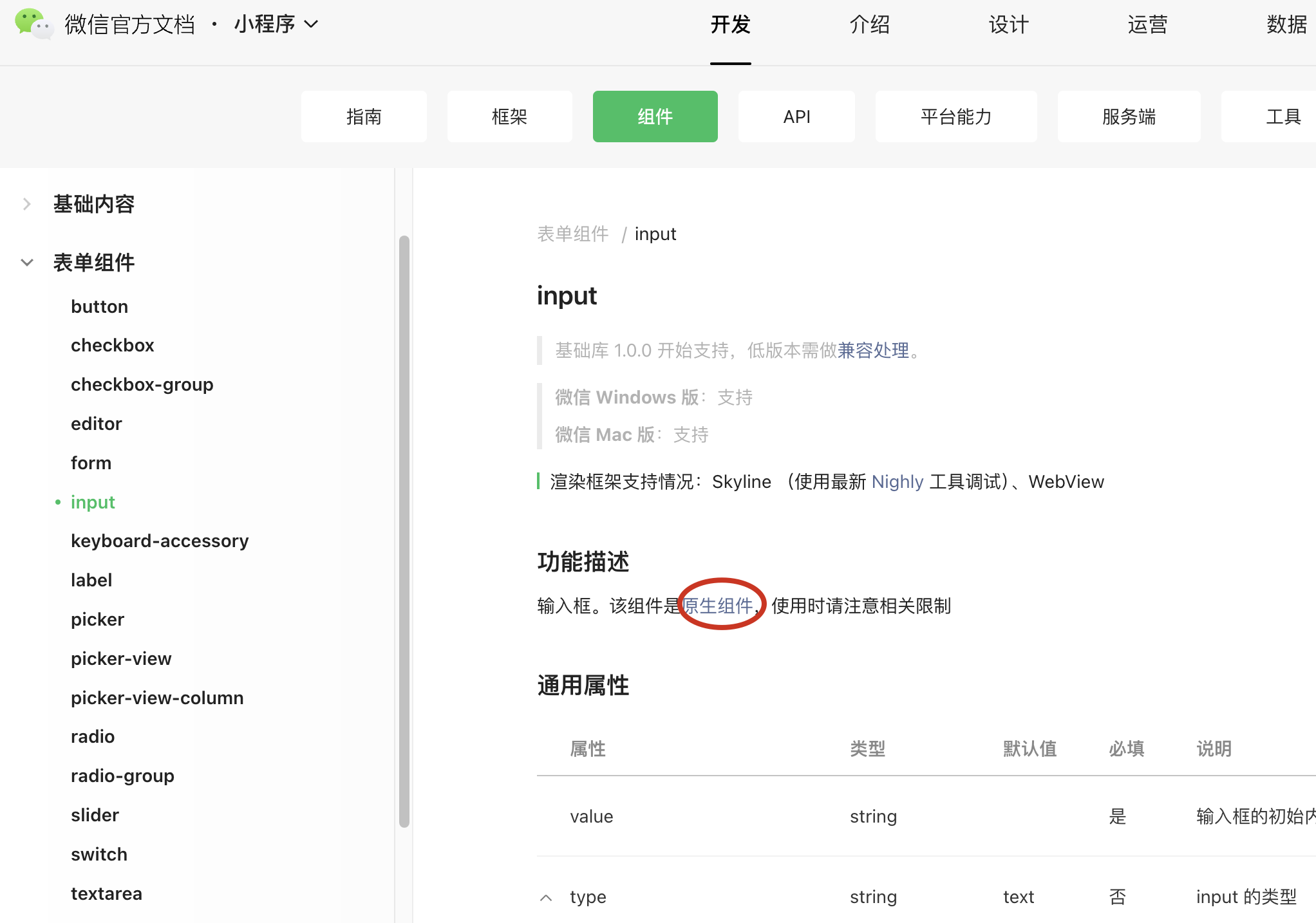
Task: Open the picker-view-column component page
Action: click(157, 698)
